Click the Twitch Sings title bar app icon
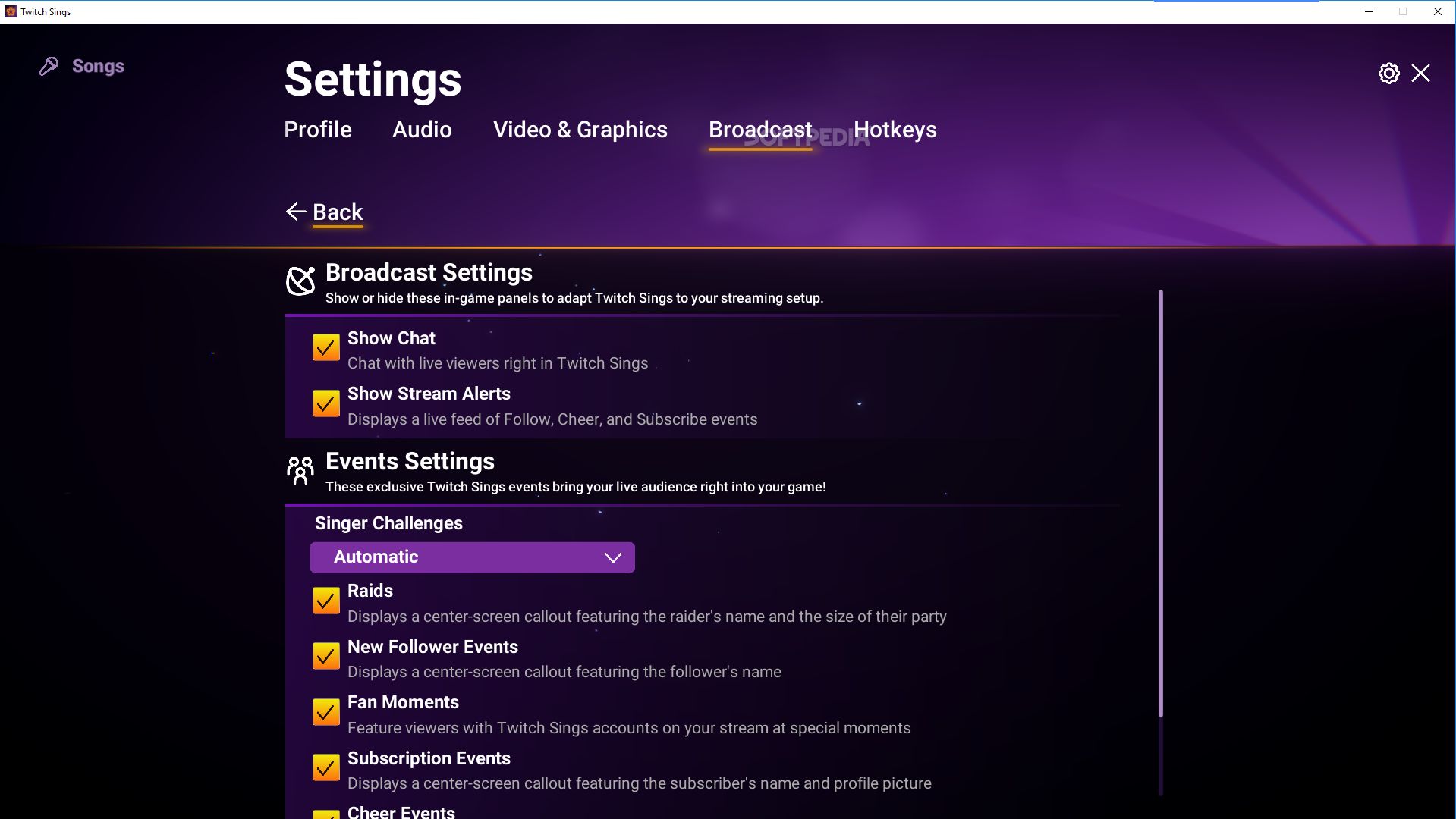 [11, 11]
